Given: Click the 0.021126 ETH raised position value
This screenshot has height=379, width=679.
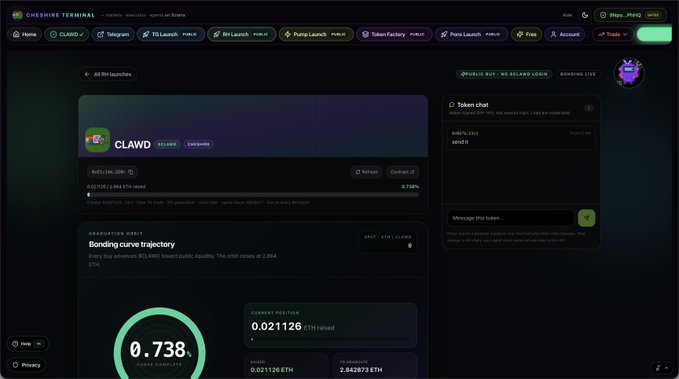Looking at the screenshot, I should (x=276, y=326).
